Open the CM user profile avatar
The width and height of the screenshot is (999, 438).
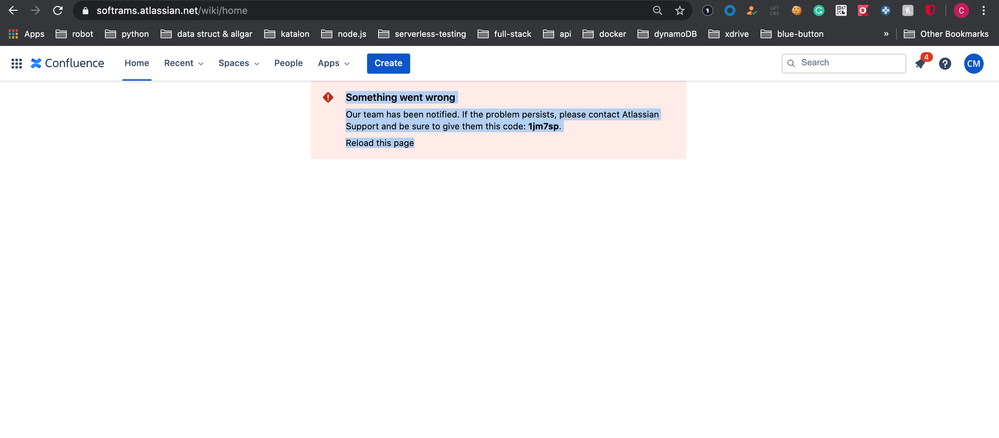click(x=974, y=63)
